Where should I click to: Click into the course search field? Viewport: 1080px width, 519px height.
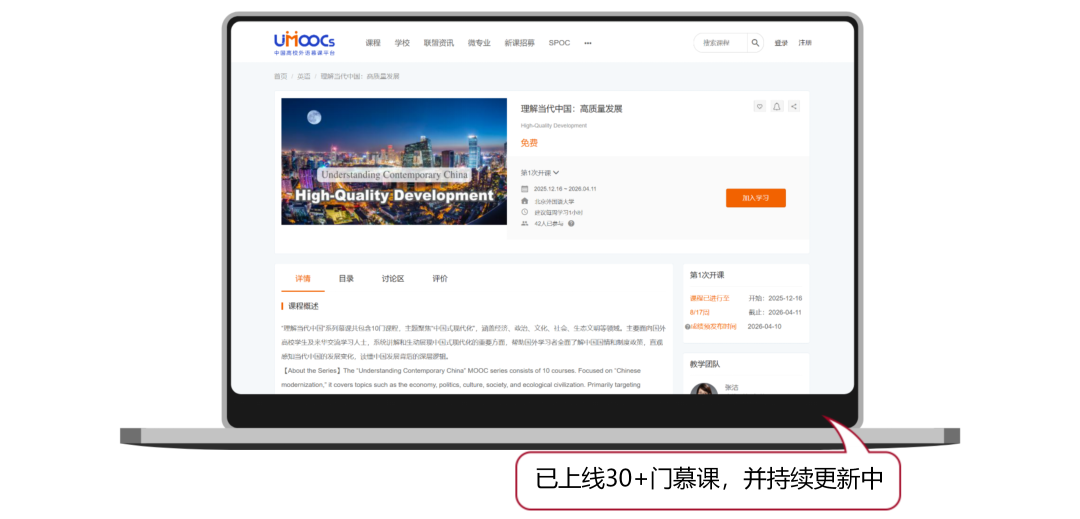pos(722,43)
